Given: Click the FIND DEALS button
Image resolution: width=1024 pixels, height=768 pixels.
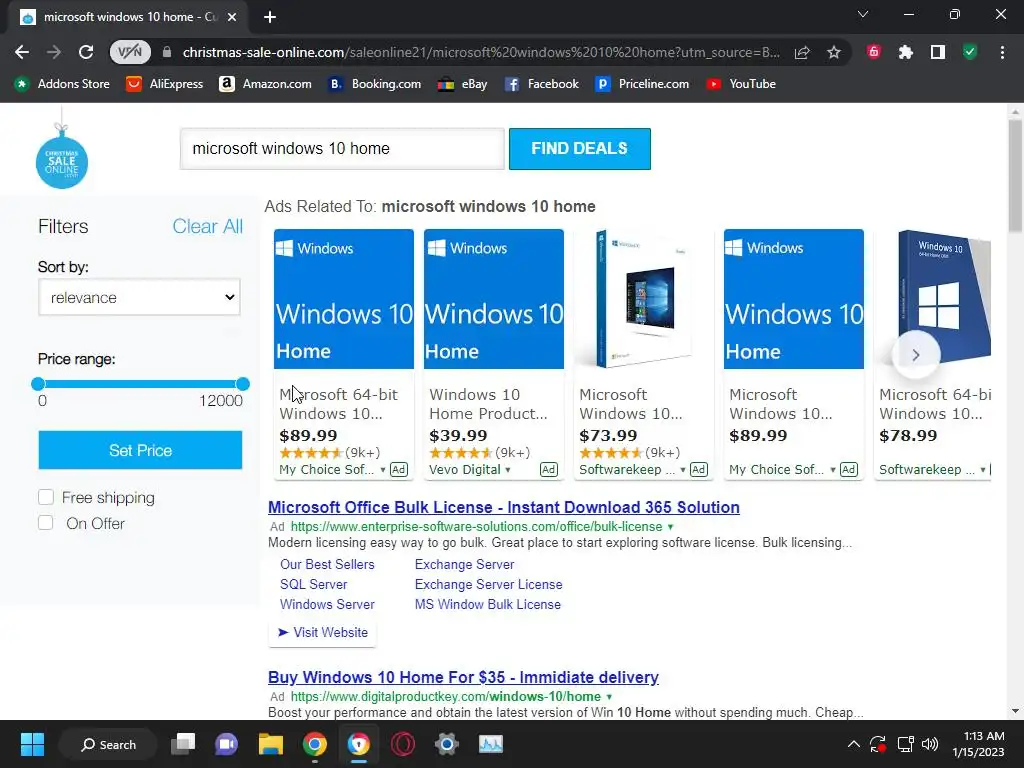Looking at the screenshot, I should click(580, 149).
